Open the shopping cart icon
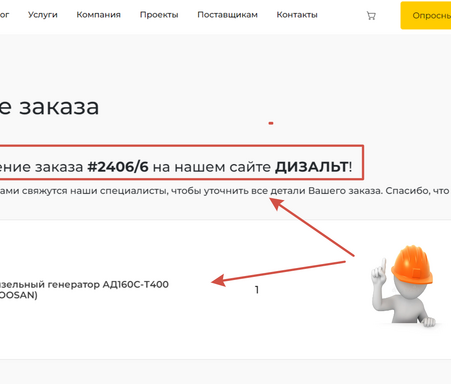The width and height of the screenshot is (451, 384). click(x=371, y=16)
